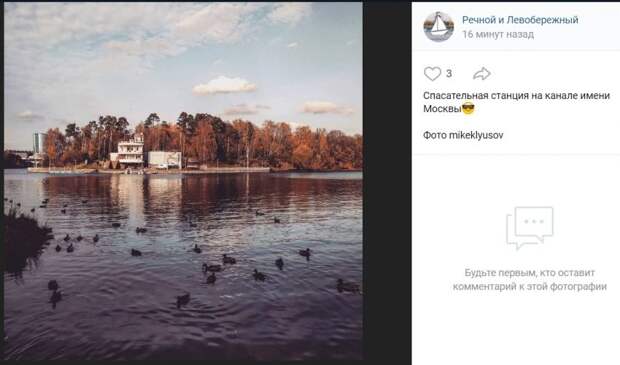Viewport: 620px width, 365px height.
Task: Open the sailboat avatar of the community
Action: pos(439,26)
